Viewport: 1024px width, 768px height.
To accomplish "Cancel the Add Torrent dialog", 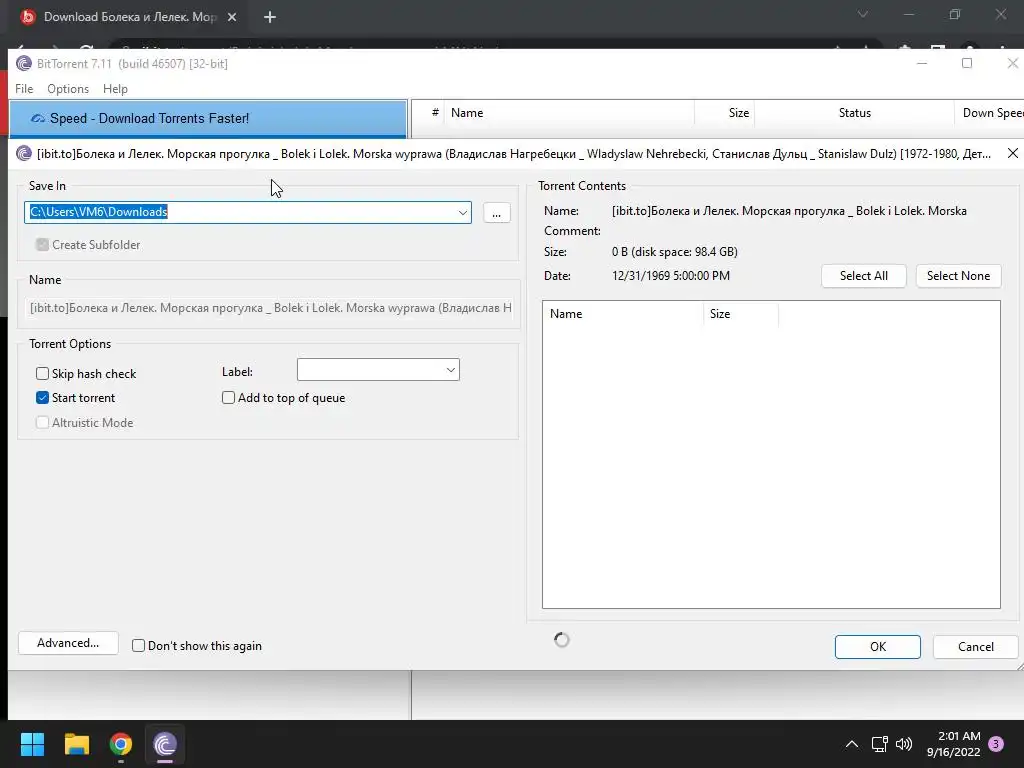I will (x=976, y=647).
